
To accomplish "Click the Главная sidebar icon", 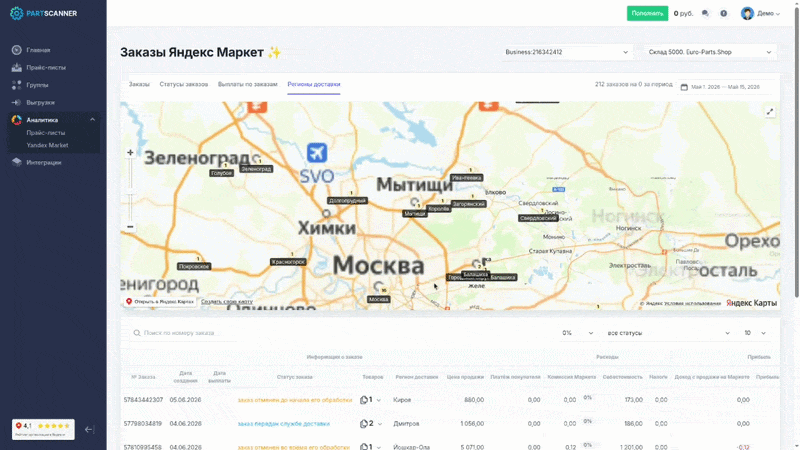I will (x=16, y=50).
